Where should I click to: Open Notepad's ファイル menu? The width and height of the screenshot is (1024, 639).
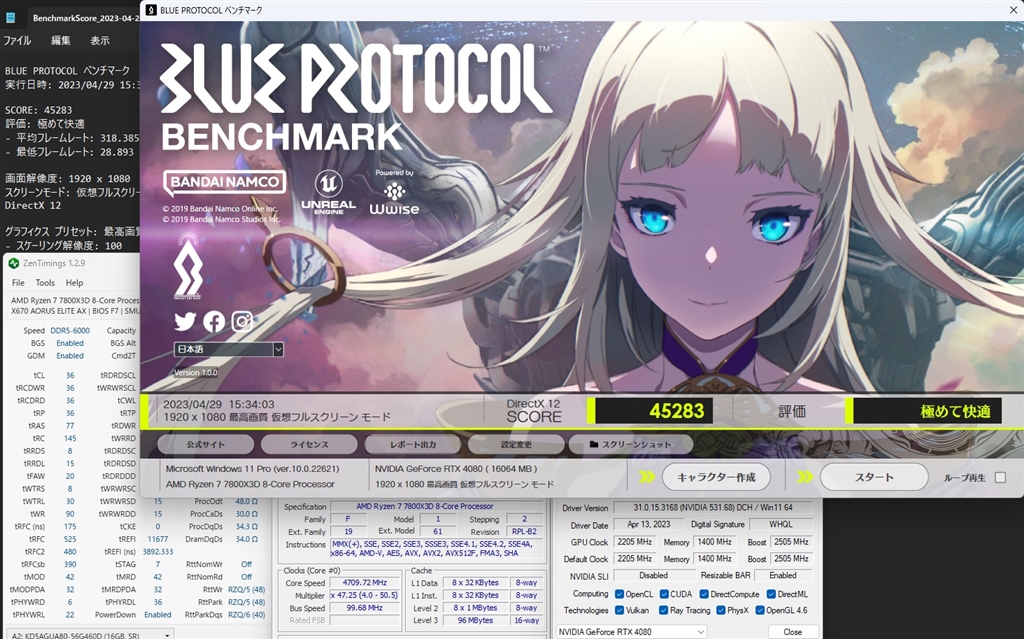[x=17, y=41]
